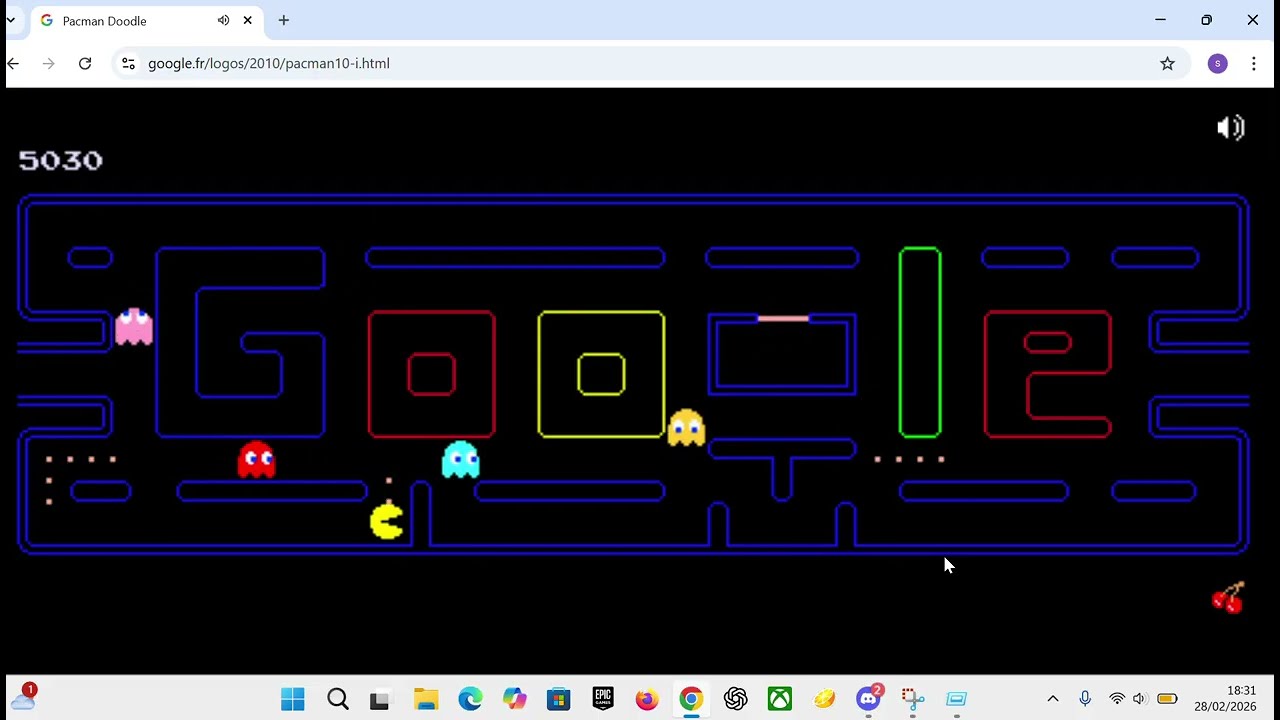Open the Chrome profile avatar
The image size is (1280, 720).
(1217, 63)
